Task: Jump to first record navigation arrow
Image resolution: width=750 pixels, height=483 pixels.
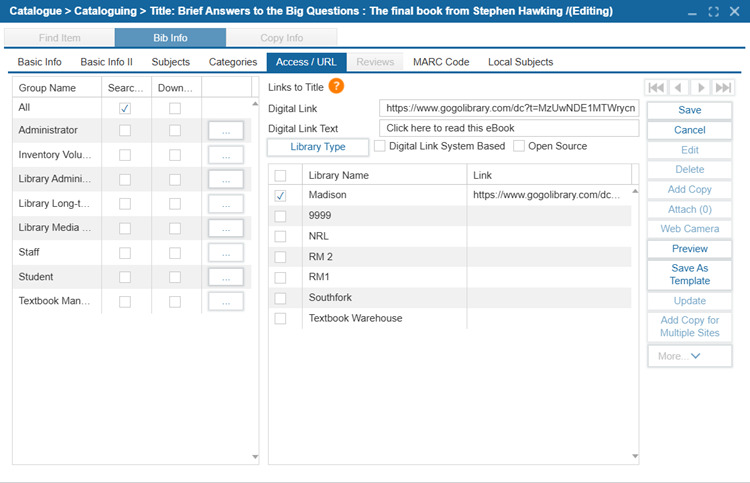Action: (656, 88)
